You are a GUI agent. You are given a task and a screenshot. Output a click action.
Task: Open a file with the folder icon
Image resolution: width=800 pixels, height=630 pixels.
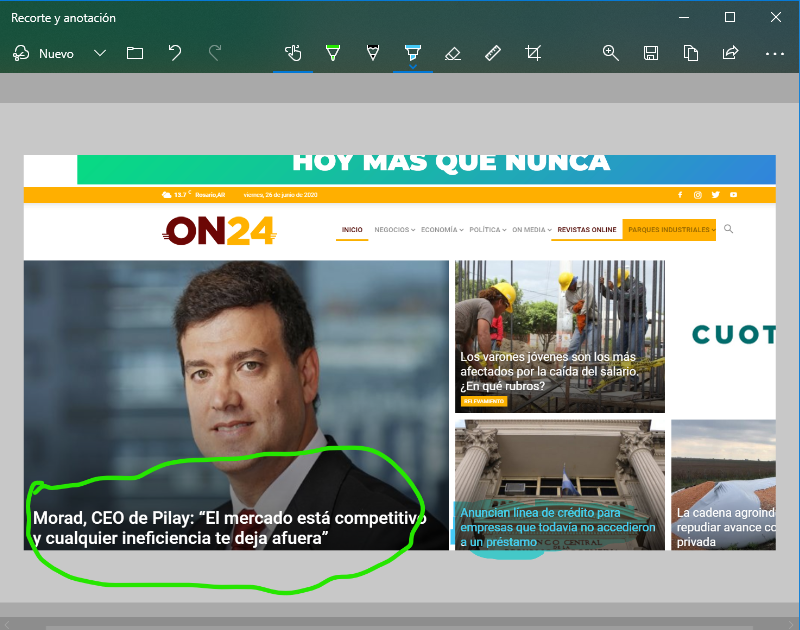(x=135, y=53)
